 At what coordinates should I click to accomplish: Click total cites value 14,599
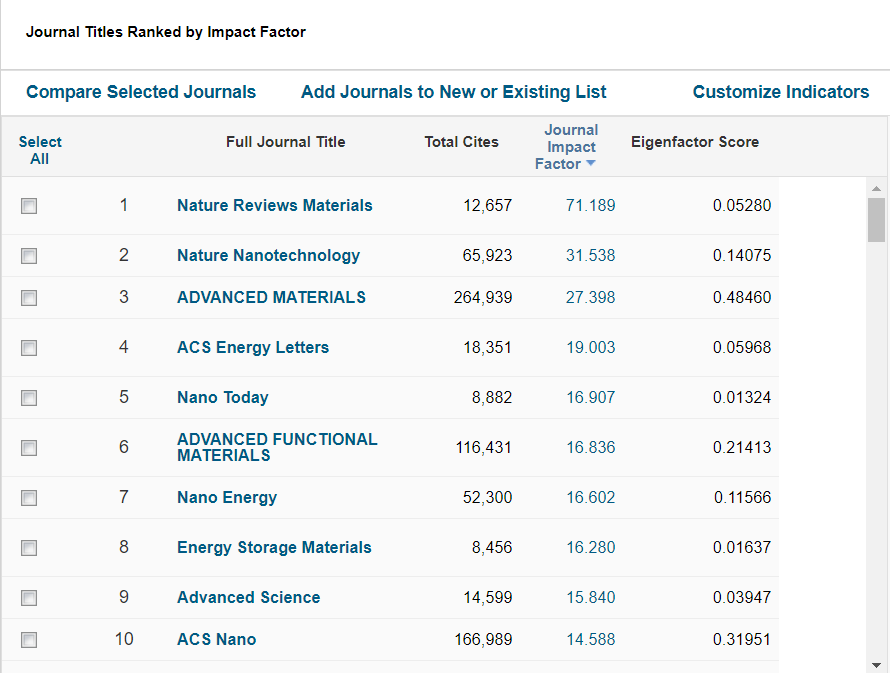pos(488,597)
